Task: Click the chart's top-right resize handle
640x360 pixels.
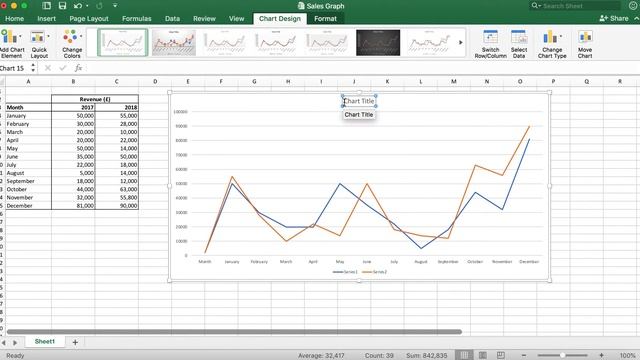Action: point(549,93)
